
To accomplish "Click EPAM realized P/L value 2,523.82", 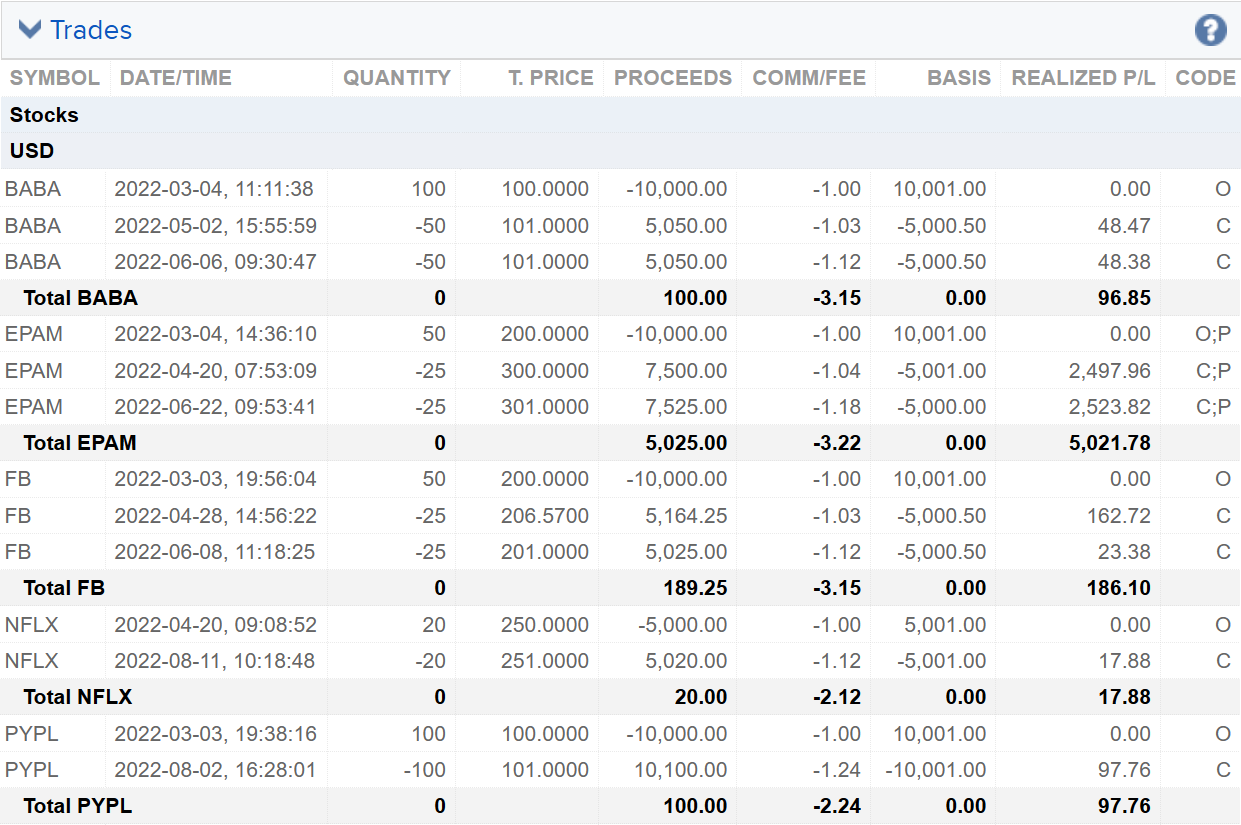I will (x=1110, y=407).
